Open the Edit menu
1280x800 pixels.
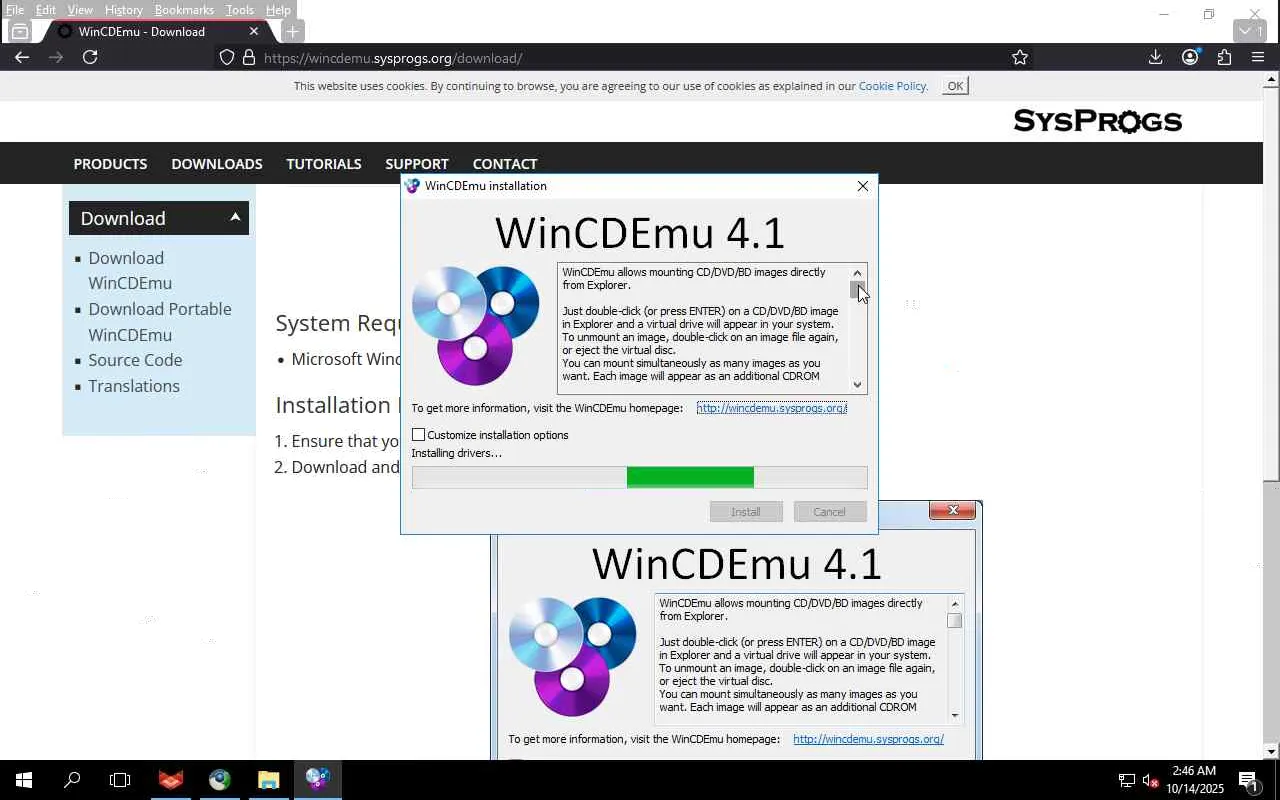click(x=46, y=10)
